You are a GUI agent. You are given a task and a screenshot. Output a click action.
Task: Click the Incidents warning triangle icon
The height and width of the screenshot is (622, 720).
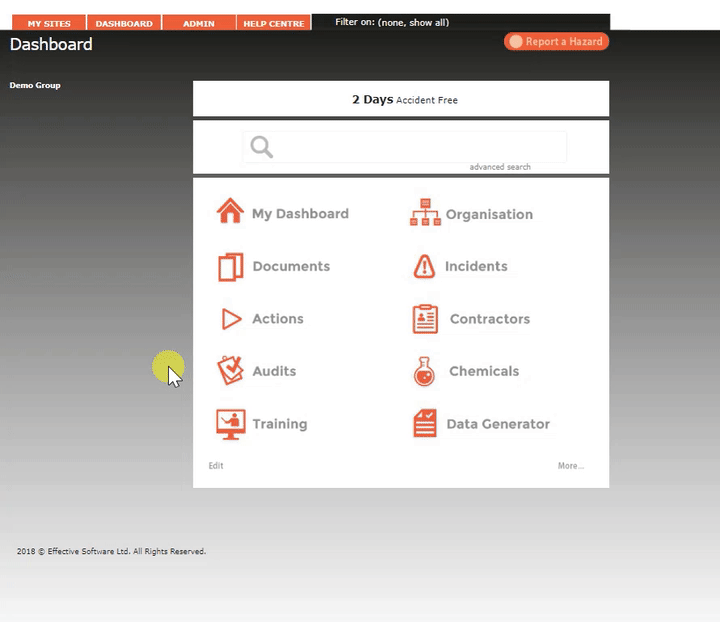point(425,267)
